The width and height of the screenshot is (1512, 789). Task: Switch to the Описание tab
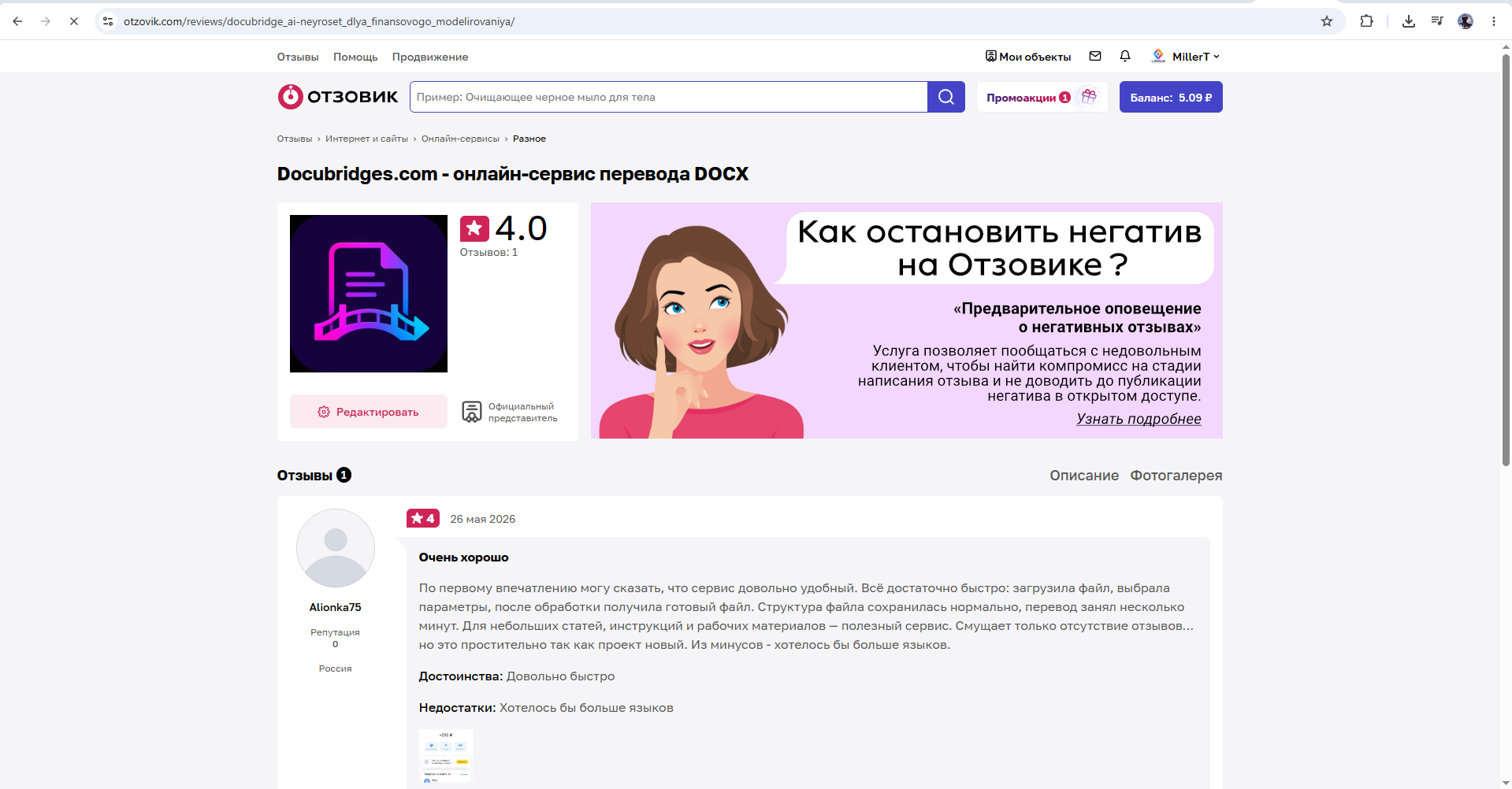click(x=1084, y=476)
